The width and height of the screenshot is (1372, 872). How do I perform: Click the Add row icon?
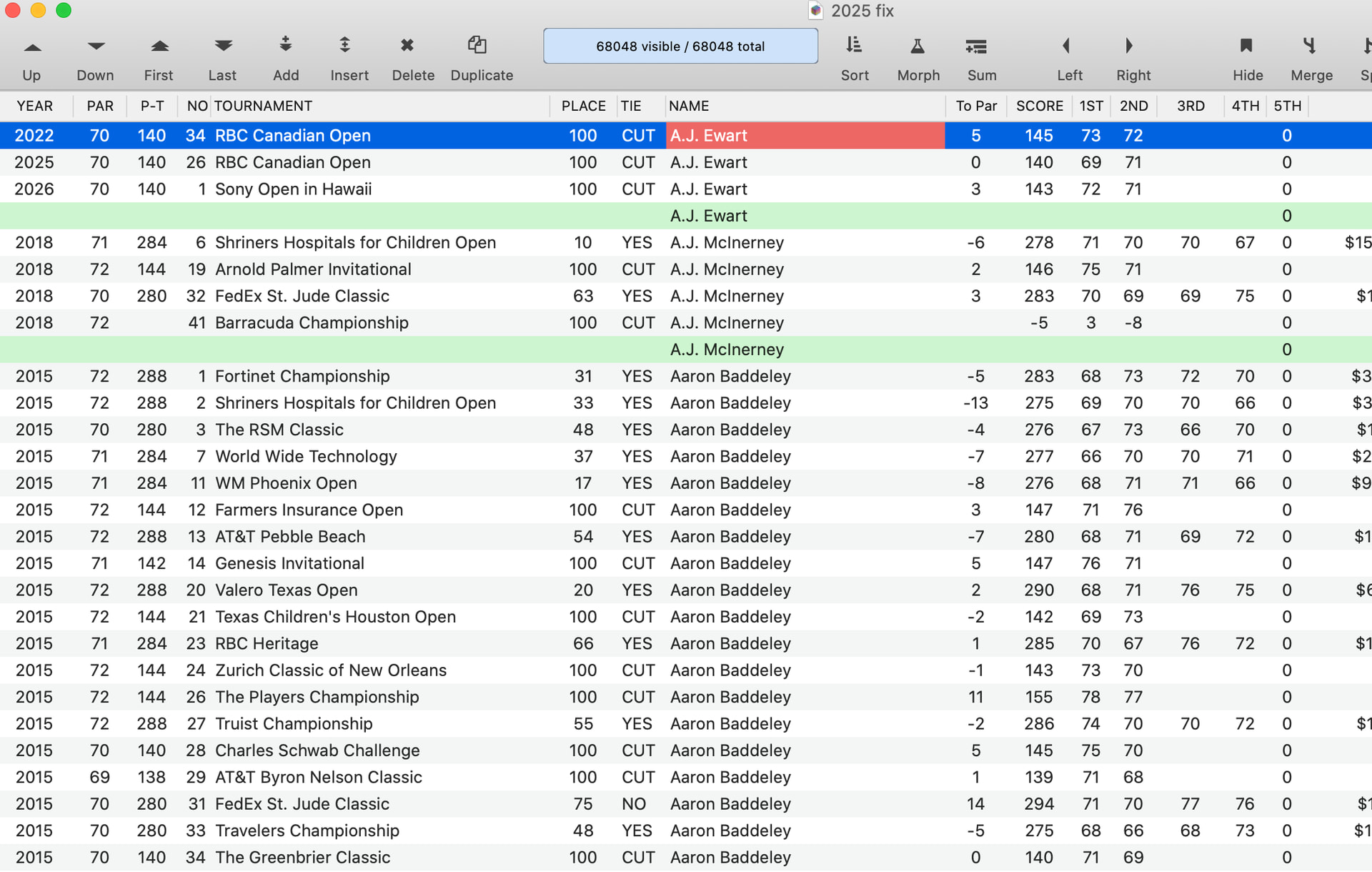(x=285, y=46)
